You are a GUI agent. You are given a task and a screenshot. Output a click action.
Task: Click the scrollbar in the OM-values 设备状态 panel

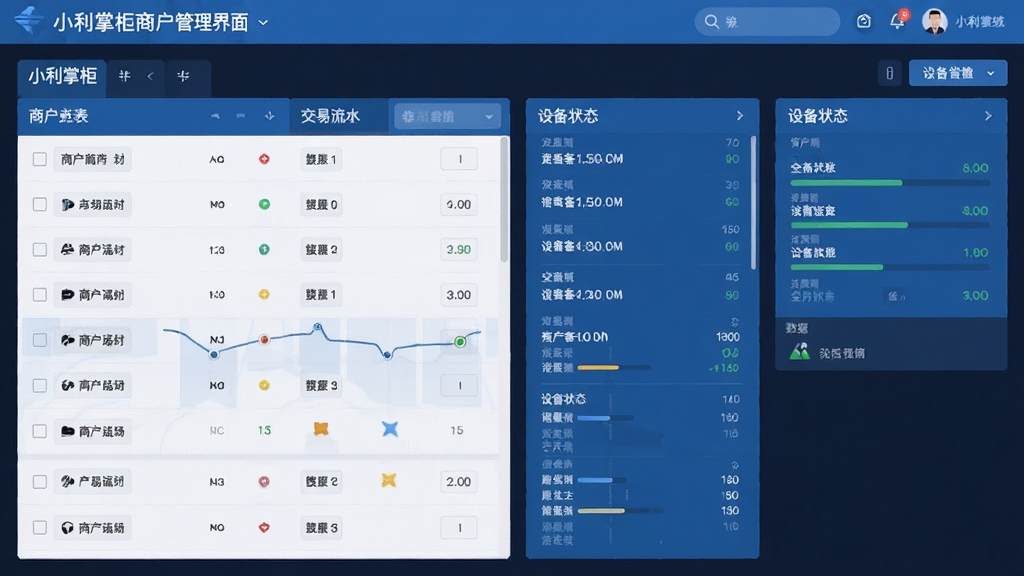point(753,202)
